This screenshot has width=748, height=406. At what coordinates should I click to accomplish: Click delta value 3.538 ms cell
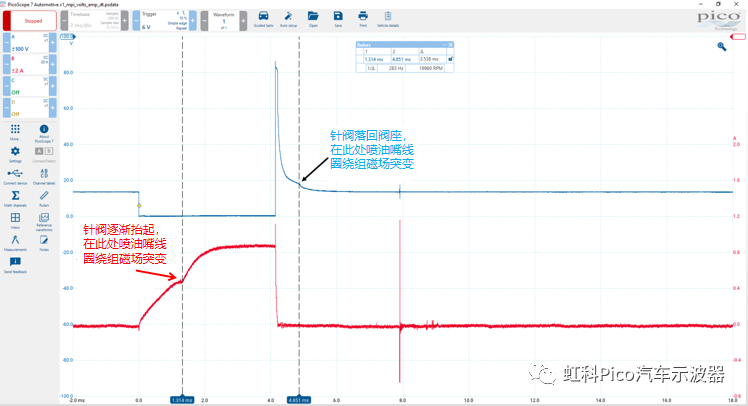click(432, 59)
